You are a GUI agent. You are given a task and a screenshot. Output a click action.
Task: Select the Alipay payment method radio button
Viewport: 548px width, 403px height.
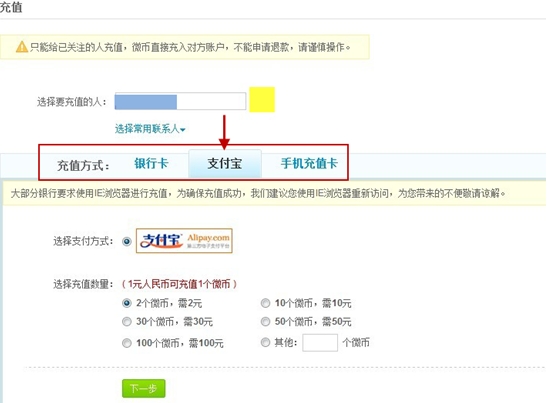[x=127, y=241]
